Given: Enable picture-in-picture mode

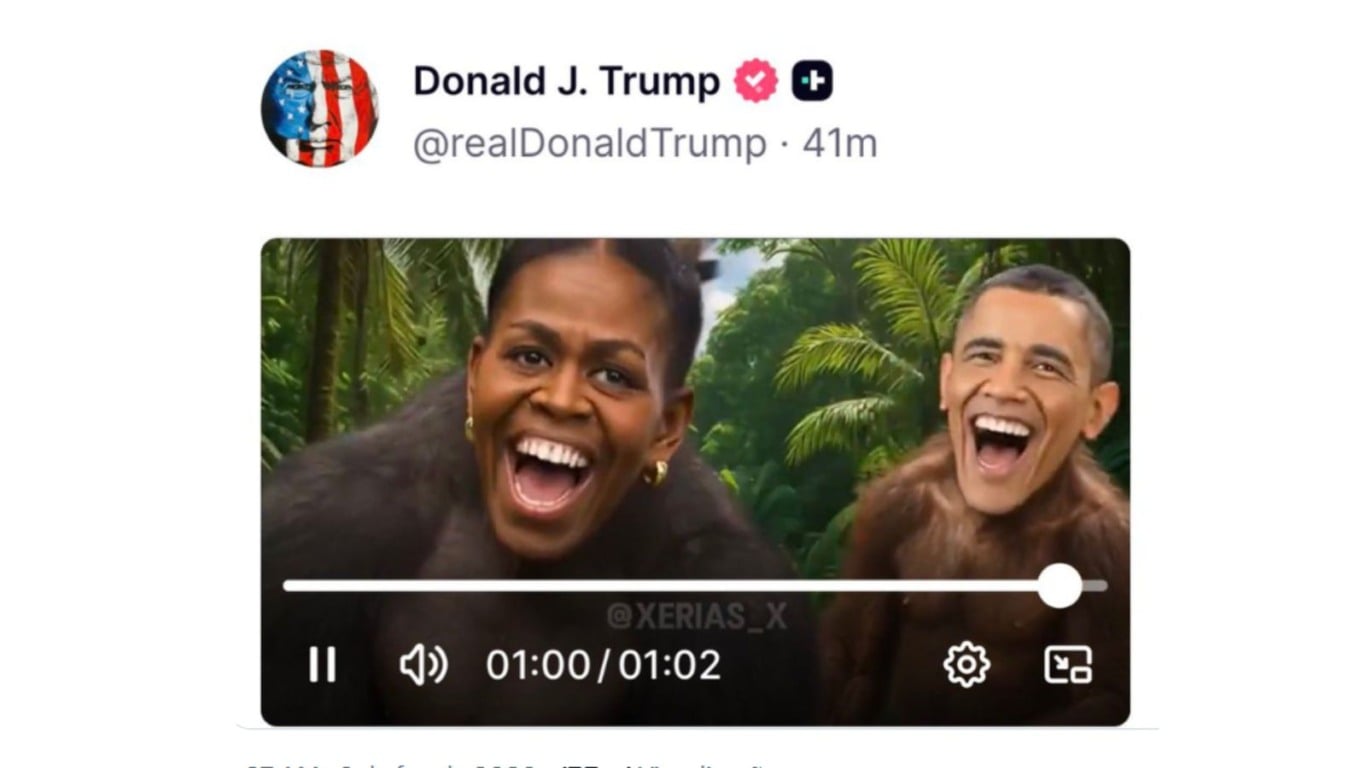Looking at the screenshot, I should pyautogui.click(x=1068, y=665).
